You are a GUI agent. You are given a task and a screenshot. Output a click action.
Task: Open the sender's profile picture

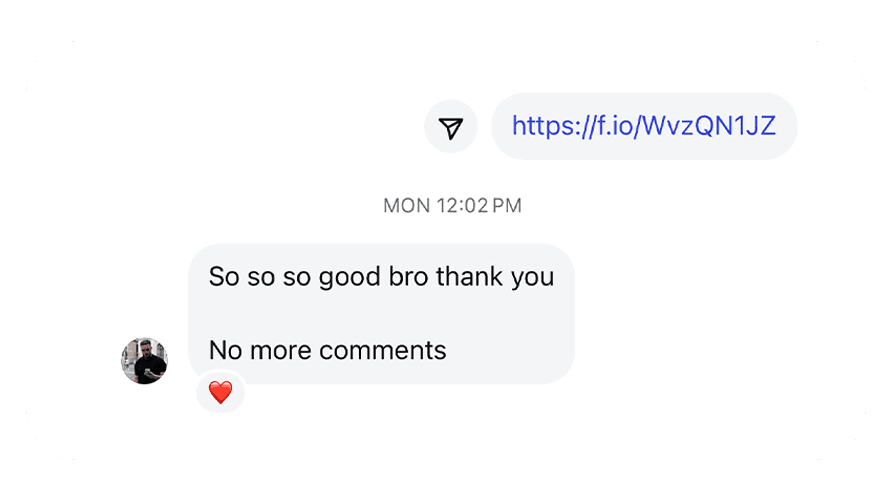[144, 360]
